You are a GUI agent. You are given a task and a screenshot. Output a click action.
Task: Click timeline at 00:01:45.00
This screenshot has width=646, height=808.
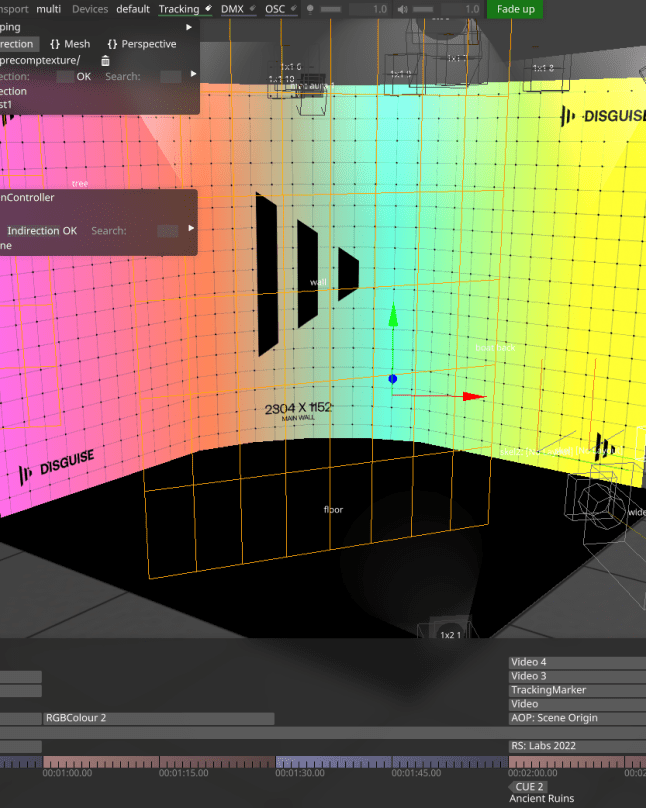(416, 773)
